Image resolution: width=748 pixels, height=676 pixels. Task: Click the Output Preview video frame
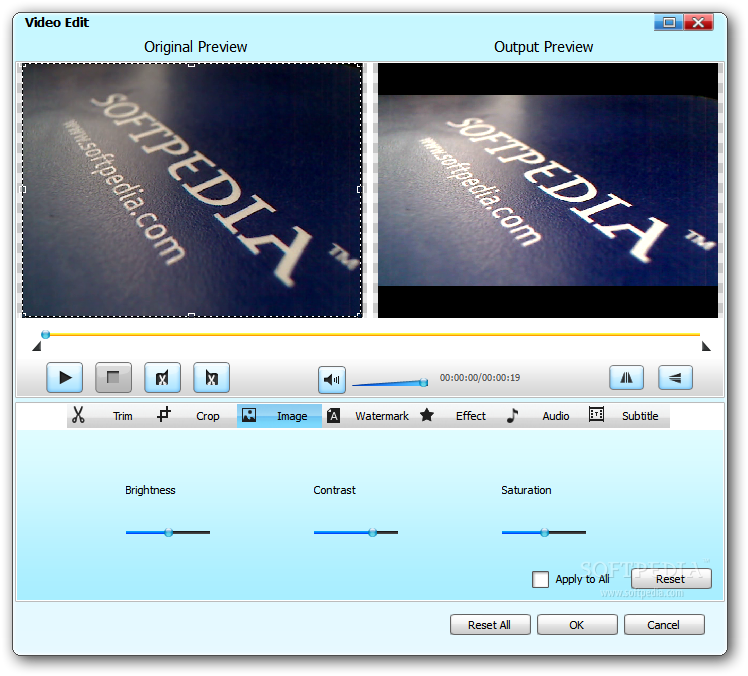click(548, 190)
